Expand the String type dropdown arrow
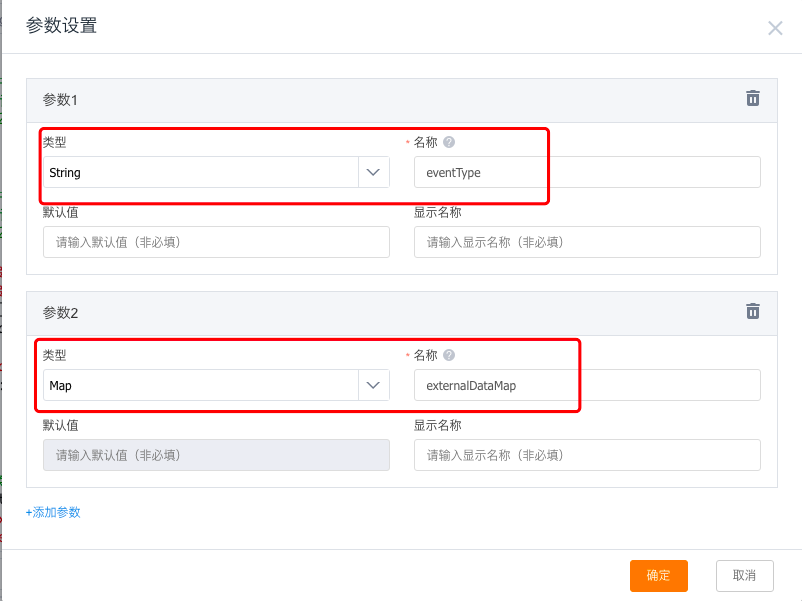Image resolution: width=802 pixels, height=601 pixels. click(373, 172)
